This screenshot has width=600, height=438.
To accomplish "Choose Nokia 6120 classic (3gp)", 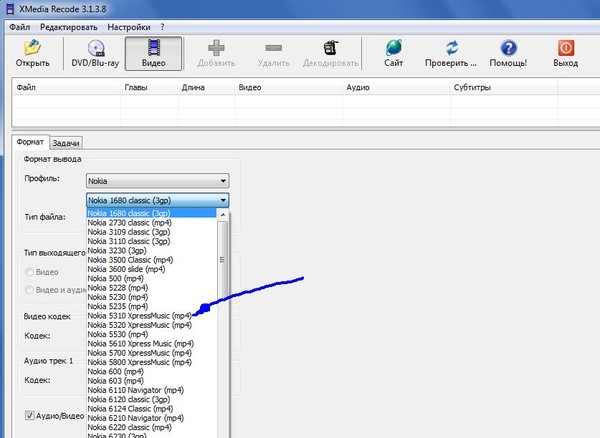I will pyautogui.click(x=152, y=399).
